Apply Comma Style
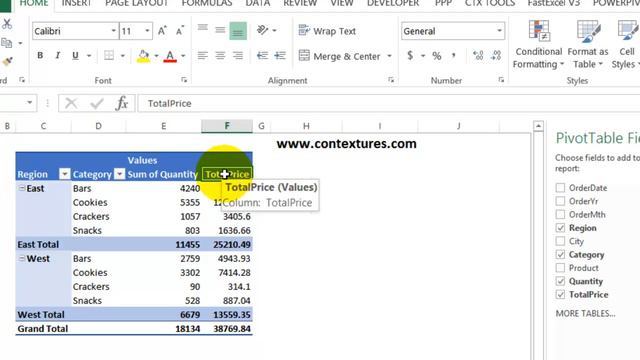This screenshot has height=360, width=640. [x=454, y=56]
